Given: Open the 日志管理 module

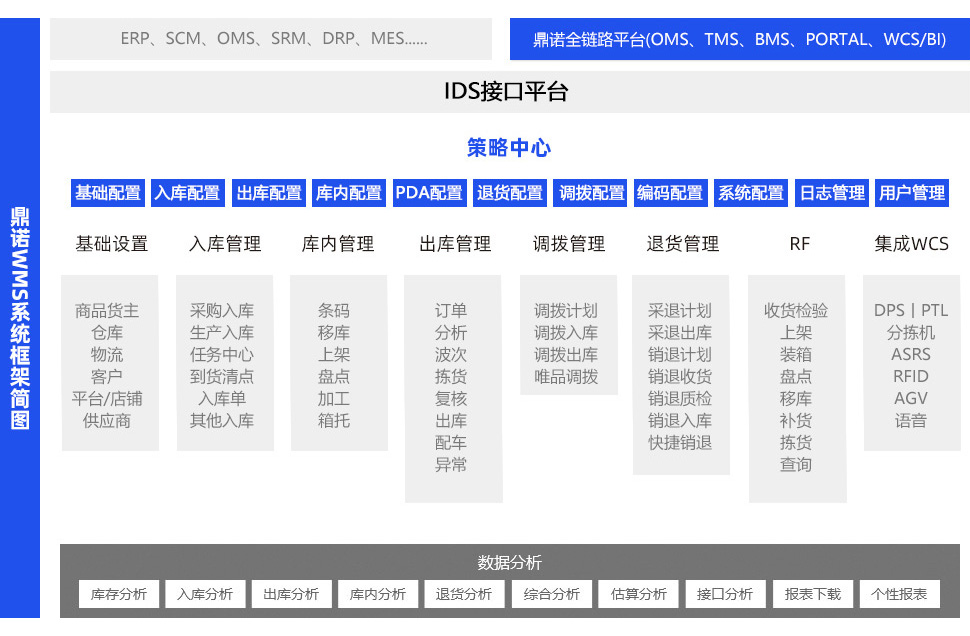Looking at the screenshot, I should pyautogui.click(x=831, y=193).
